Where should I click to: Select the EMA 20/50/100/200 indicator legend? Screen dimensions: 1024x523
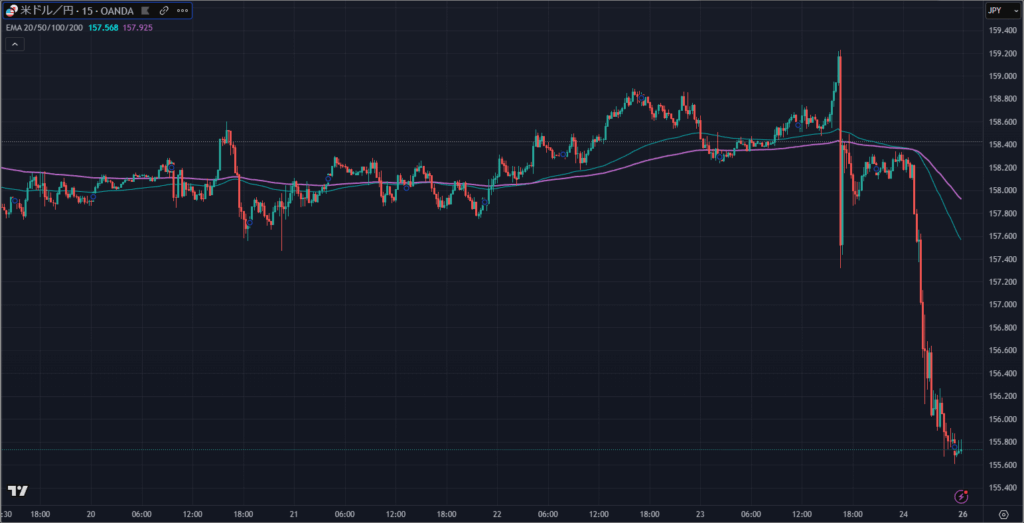(45, 27)
